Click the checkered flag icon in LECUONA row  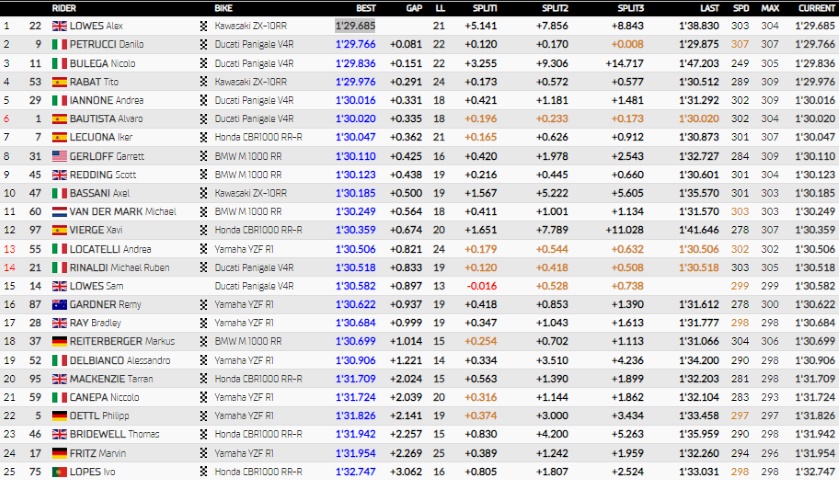(x=204, y=138)
